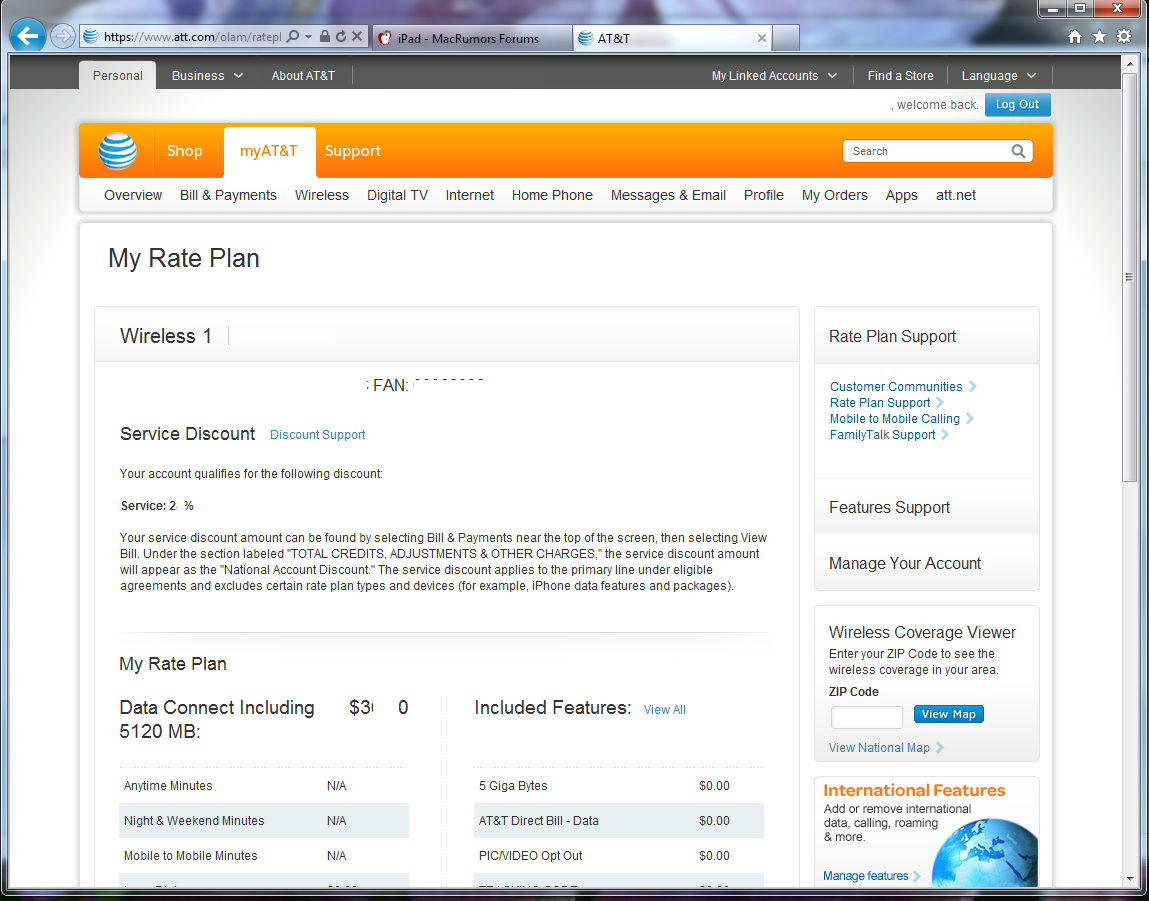The image size is (1149, 901).
Task: Click 'Mobile to Mobile Minutes' row text
Action: pos(191,856)
